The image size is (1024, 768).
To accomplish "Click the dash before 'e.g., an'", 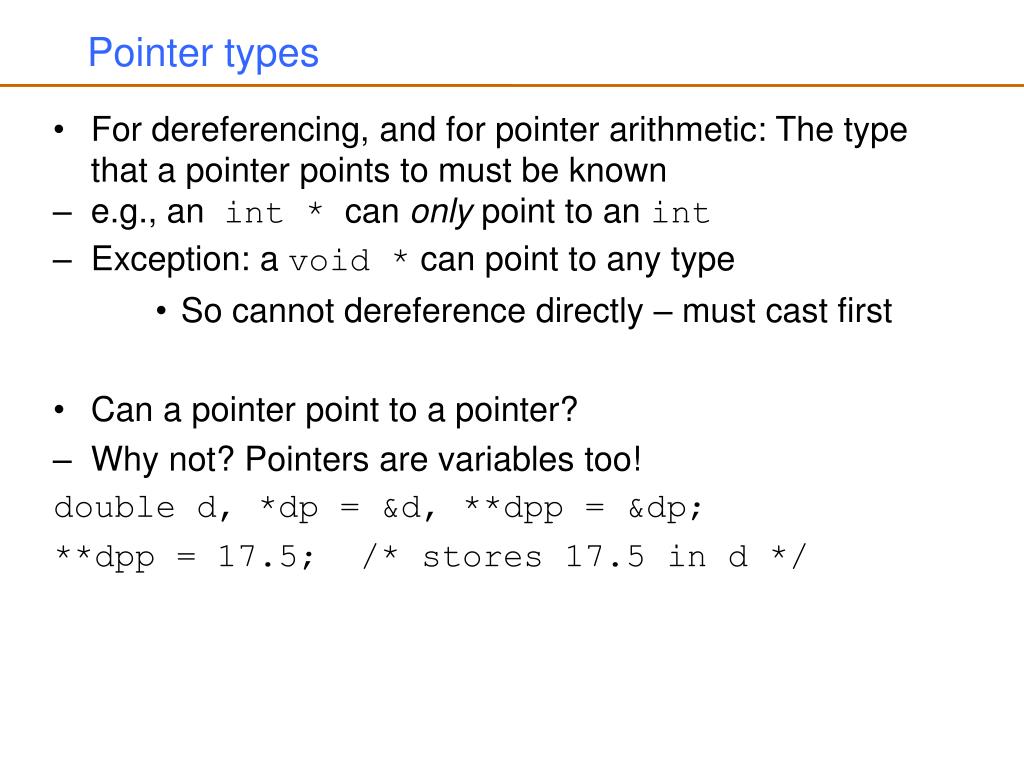I will [62, 213].
